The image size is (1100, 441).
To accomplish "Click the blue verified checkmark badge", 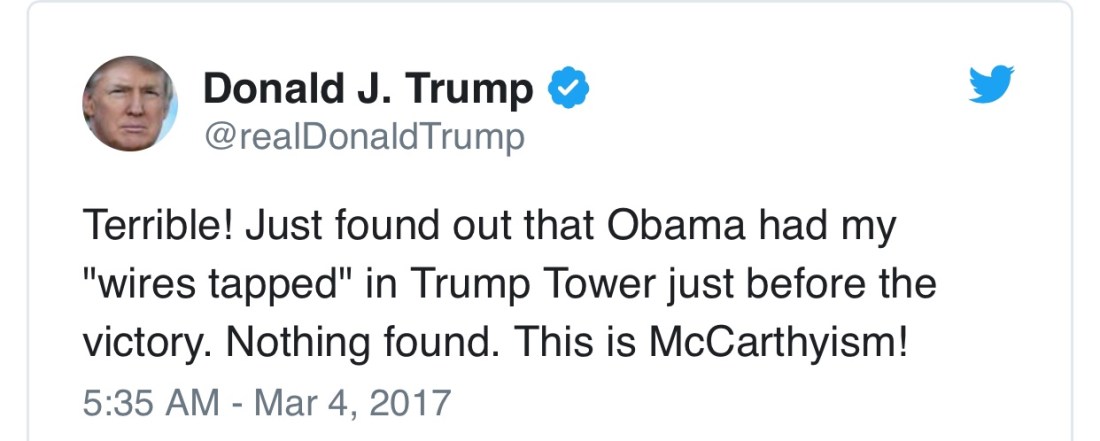I will pyautogui.click(x=568, y=91).
